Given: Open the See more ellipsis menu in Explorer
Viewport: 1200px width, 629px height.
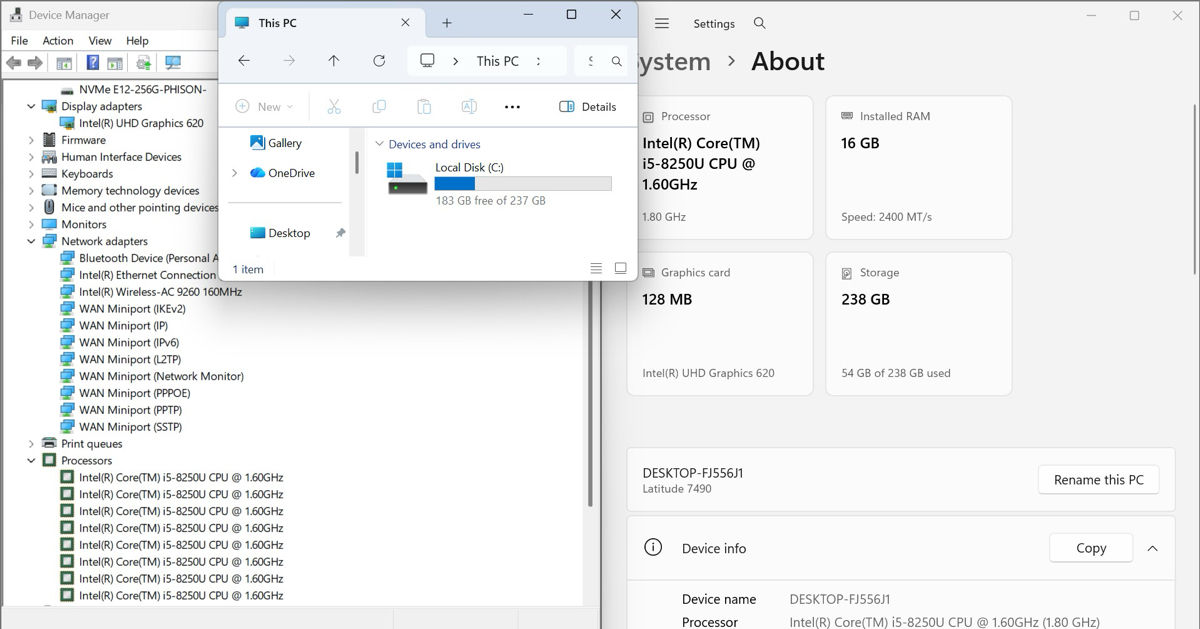Looking at the screenshot, I should 512,107.
